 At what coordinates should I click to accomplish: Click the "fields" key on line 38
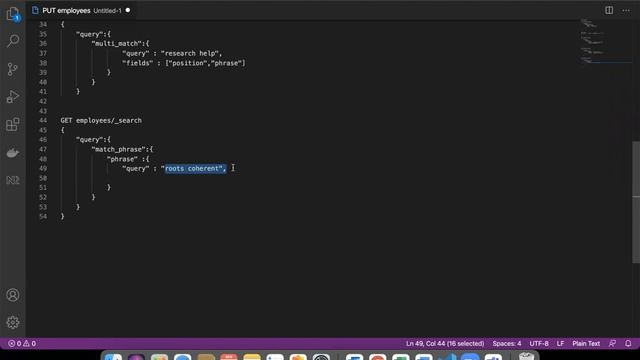[137, 63]
